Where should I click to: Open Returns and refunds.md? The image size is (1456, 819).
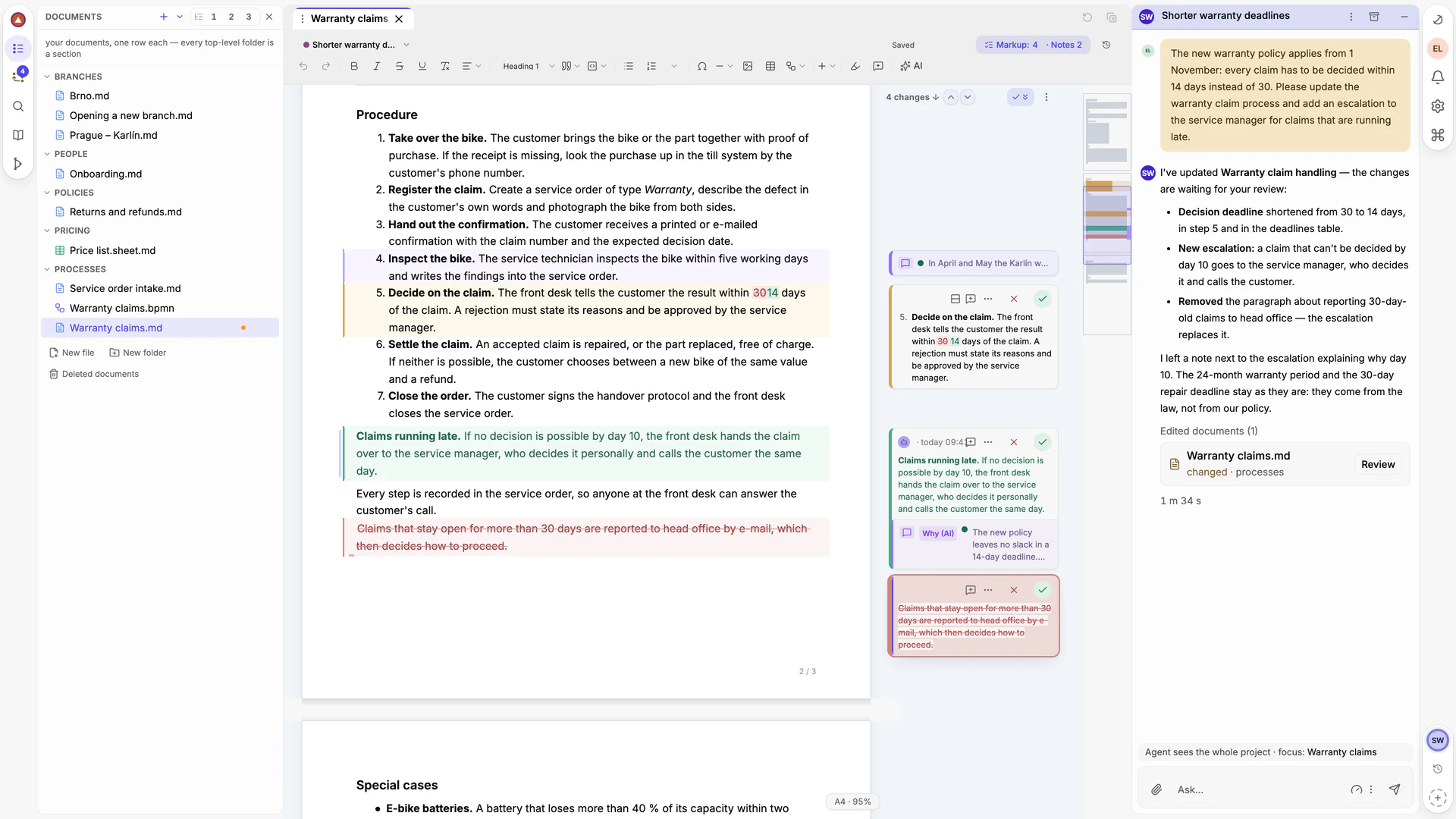(x=126, y=212)
